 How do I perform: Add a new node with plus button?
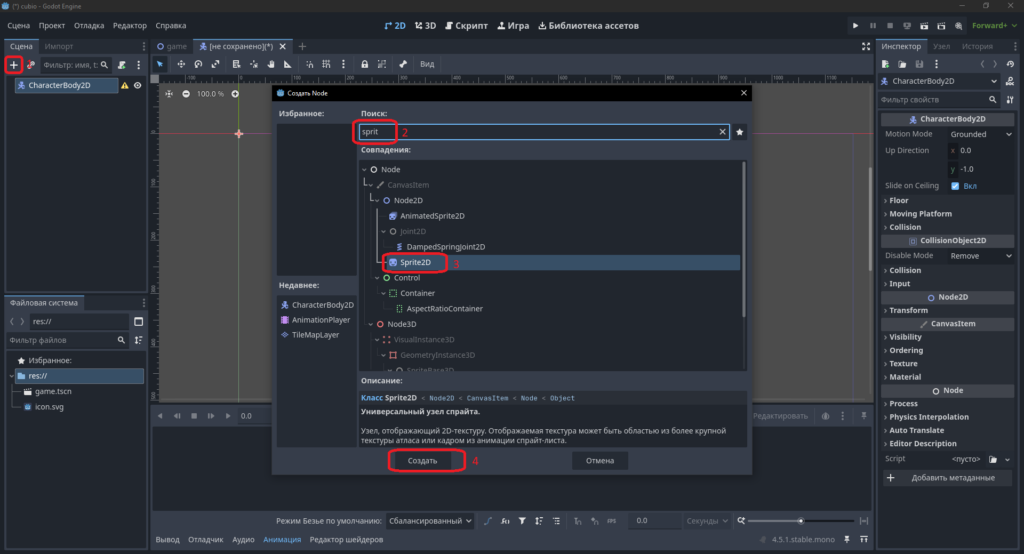[14, 65]
